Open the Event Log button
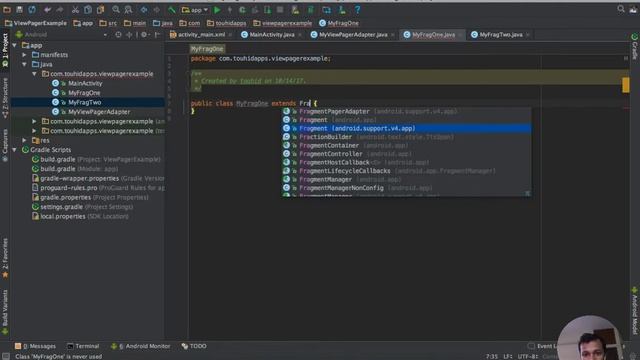 coord(542,346)
